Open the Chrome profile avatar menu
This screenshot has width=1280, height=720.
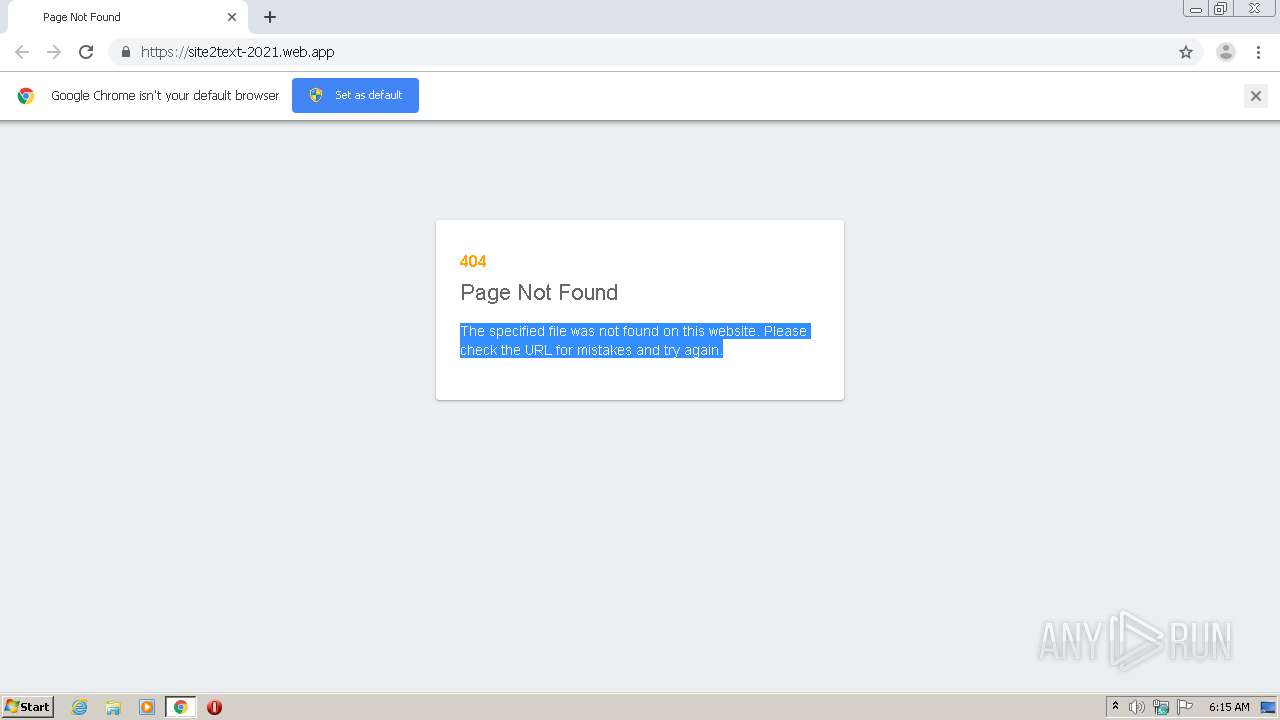1226,52
